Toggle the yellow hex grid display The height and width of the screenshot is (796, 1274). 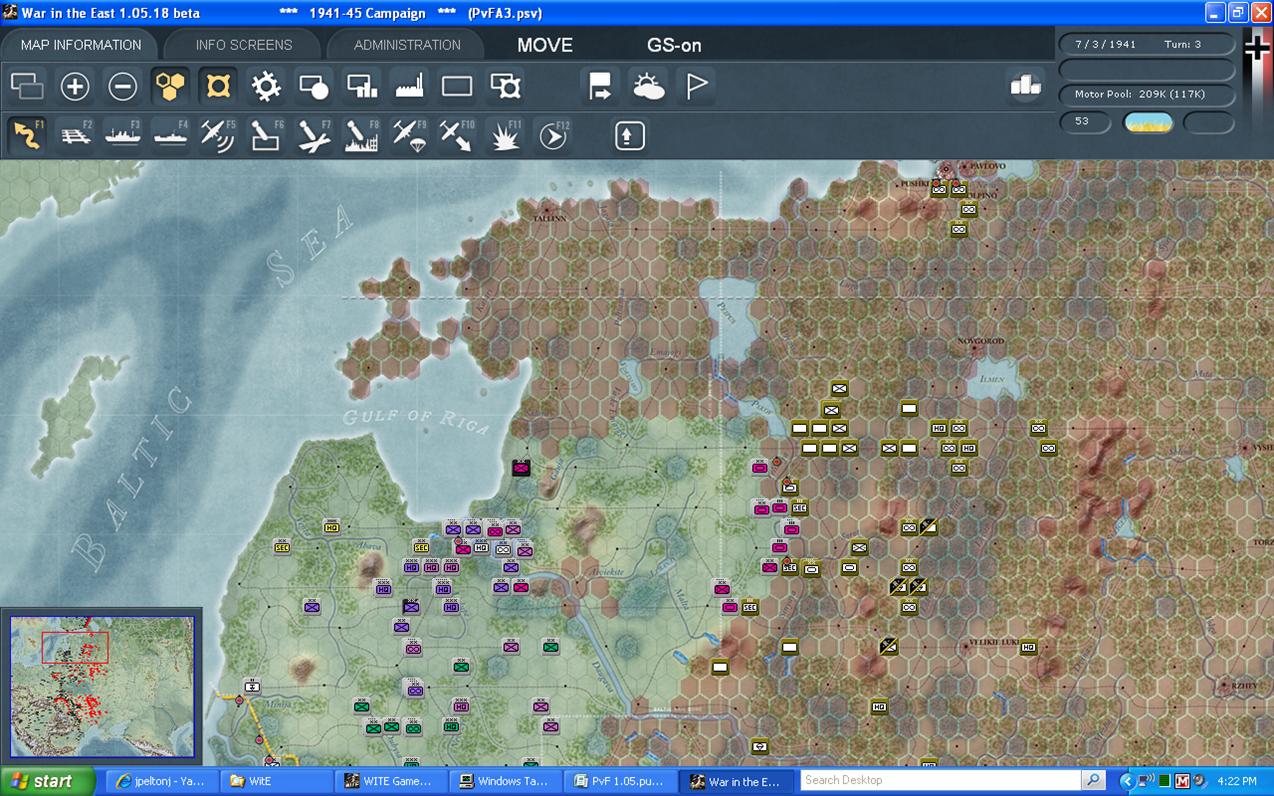click(x=171, y=86)
